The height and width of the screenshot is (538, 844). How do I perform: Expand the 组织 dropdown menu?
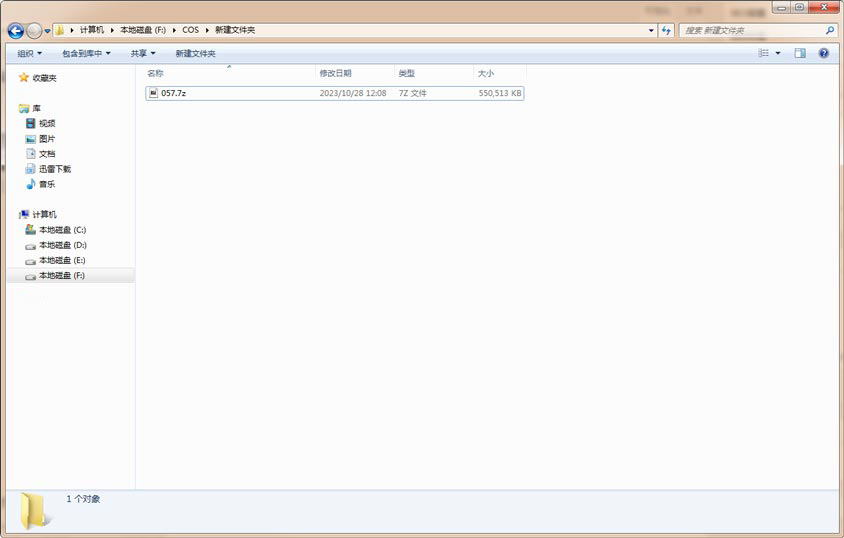(x=29, y=53)
